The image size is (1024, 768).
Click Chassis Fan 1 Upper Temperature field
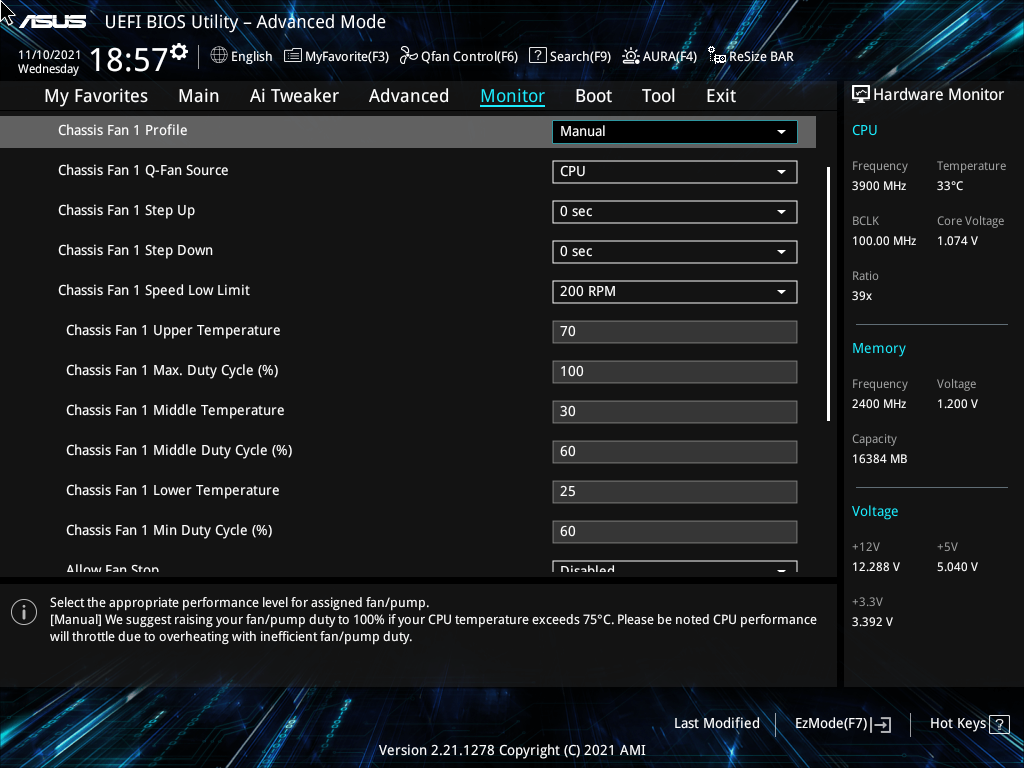pos(675,331)
